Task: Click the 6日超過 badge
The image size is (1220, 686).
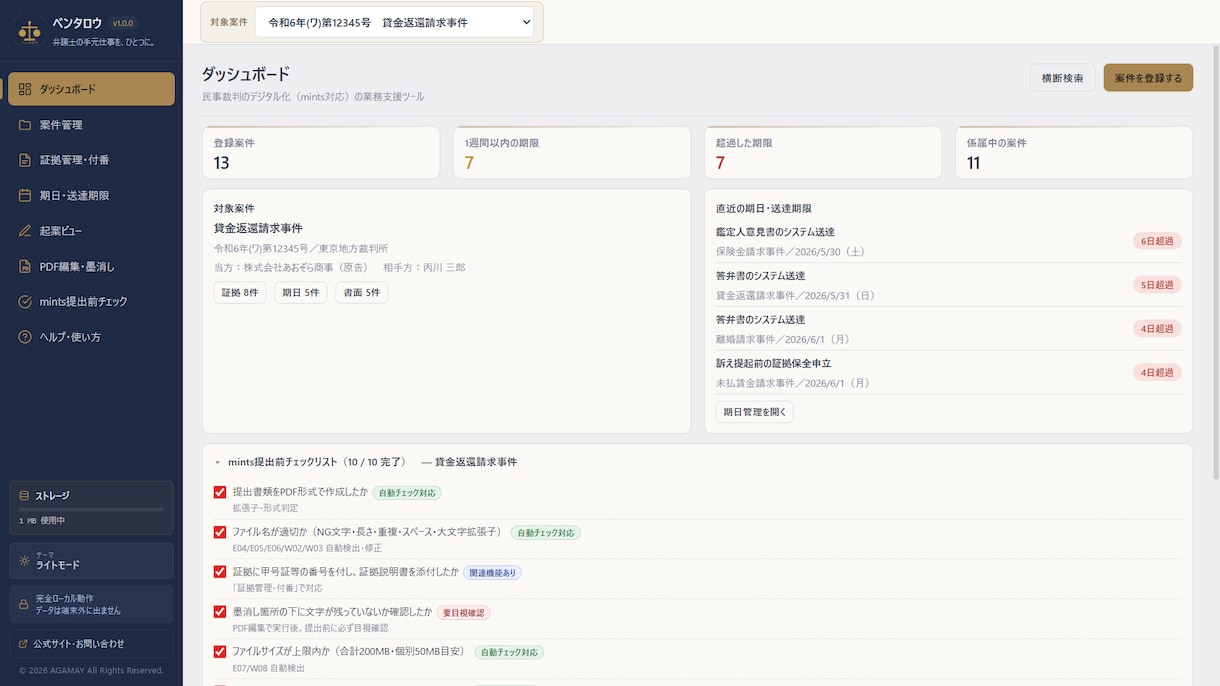Action: (1157, 241)
